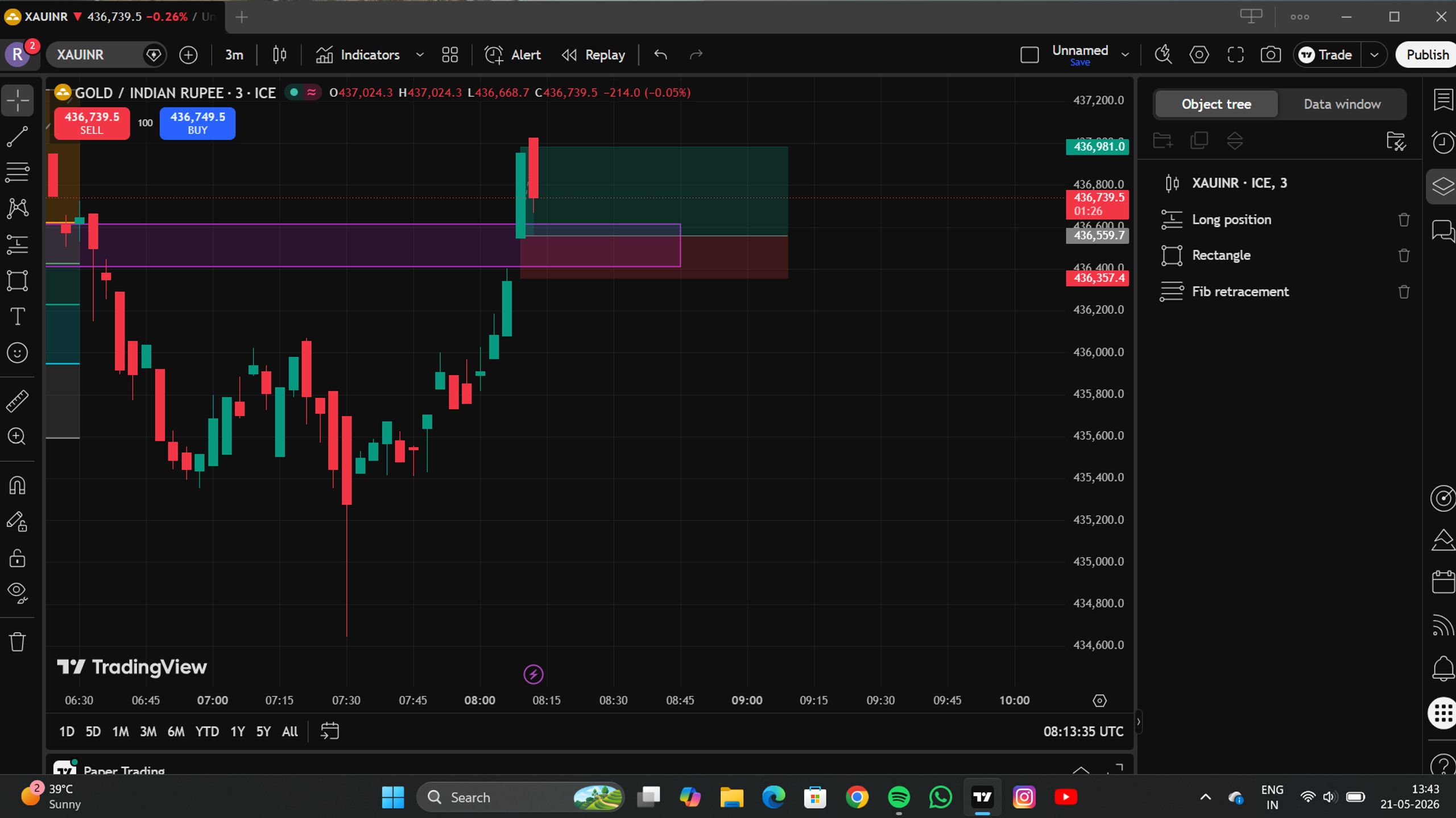Set chart range to 5D
The image size is (1456, 818).
[93, 731]
